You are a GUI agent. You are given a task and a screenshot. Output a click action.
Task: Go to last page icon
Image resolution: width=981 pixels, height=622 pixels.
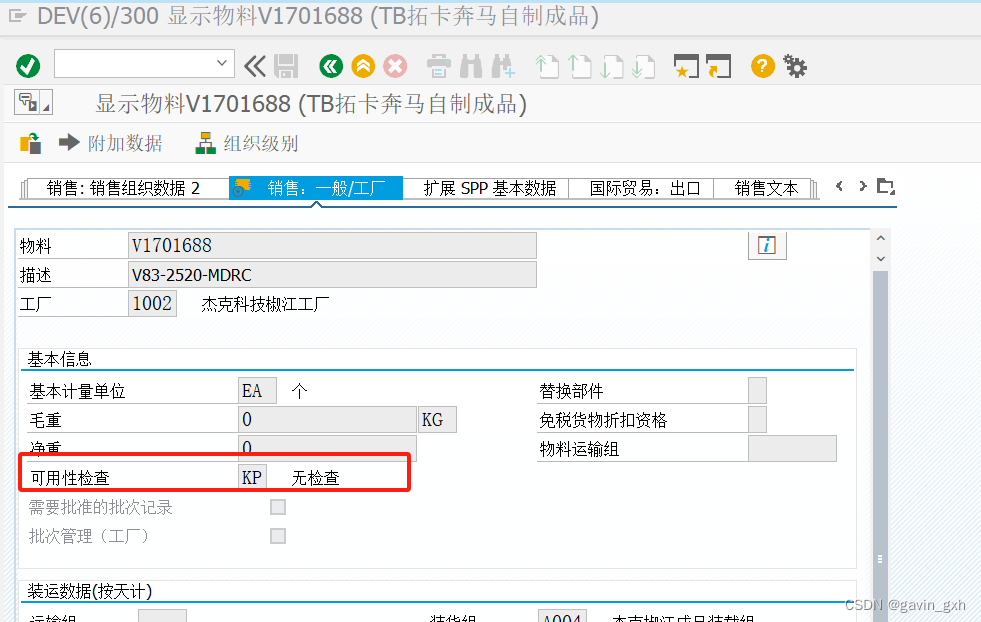click(643, 66)
